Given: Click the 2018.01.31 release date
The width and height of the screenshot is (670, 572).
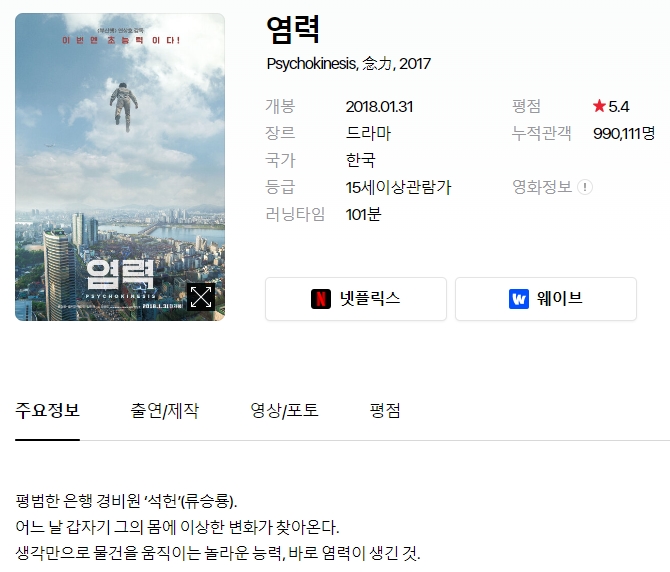Looking at the screenshot, I should point(379,106).
